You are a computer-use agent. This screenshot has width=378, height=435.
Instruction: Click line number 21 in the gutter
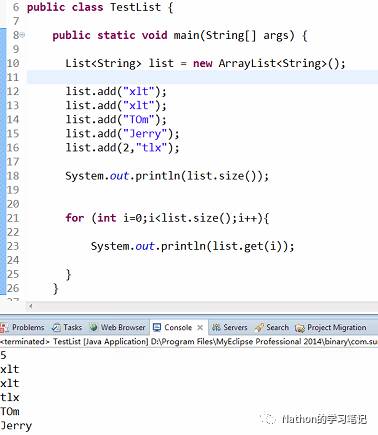tap(13, 218)
